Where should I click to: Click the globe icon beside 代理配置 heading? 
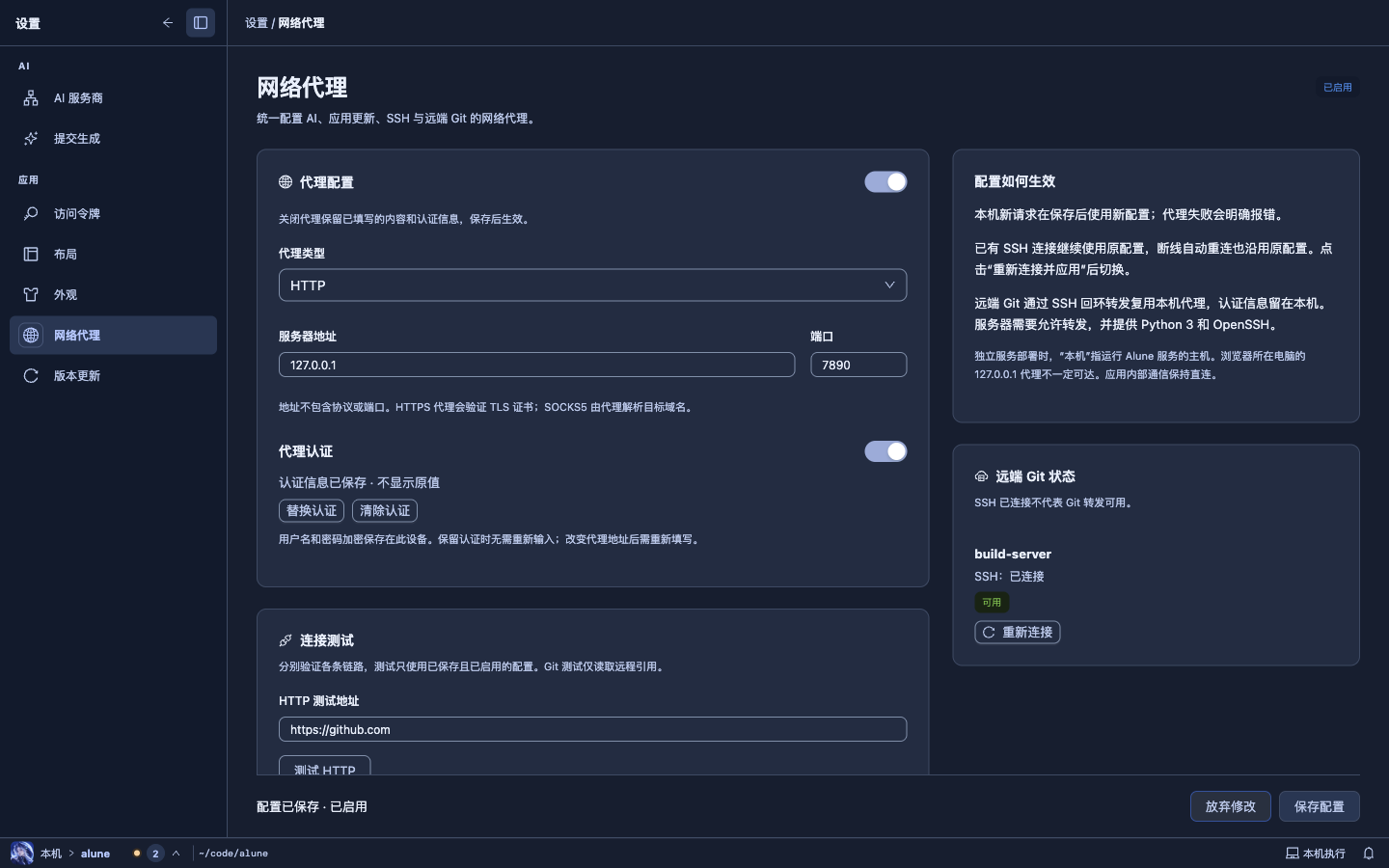(286, 182)
